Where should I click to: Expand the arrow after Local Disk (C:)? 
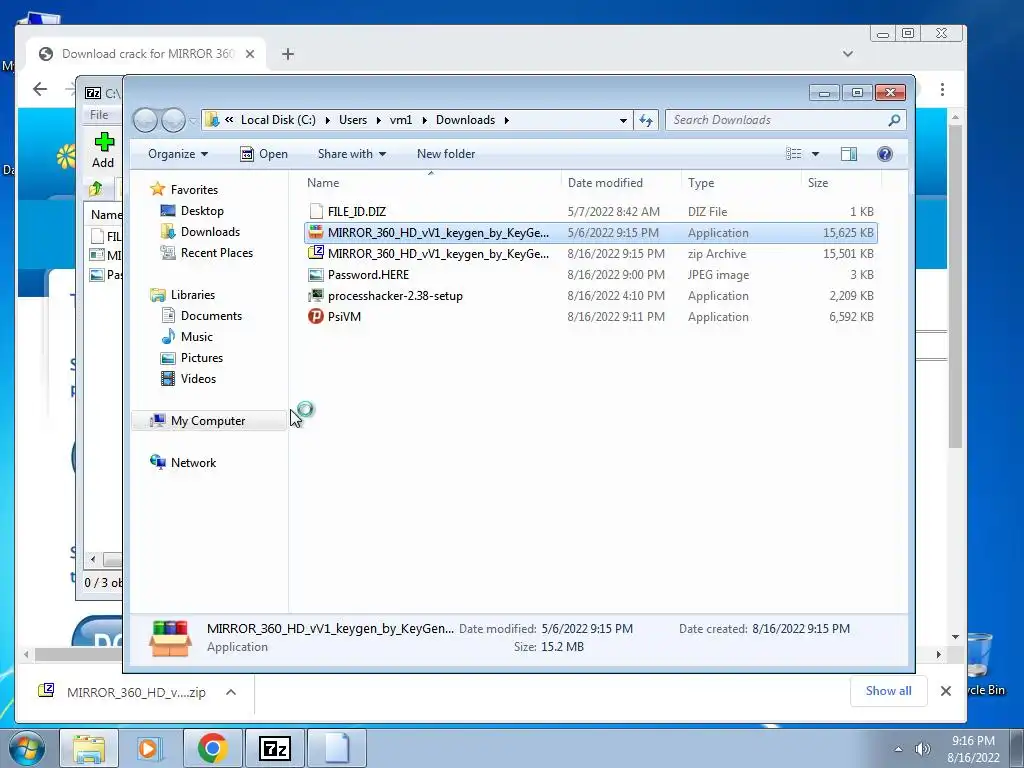[327, 120]
